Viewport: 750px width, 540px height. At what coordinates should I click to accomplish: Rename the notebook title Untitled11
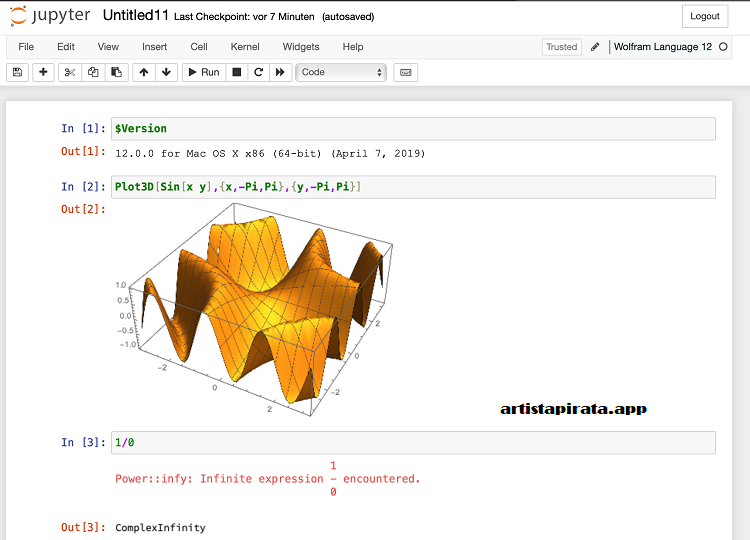click(136, 15)
